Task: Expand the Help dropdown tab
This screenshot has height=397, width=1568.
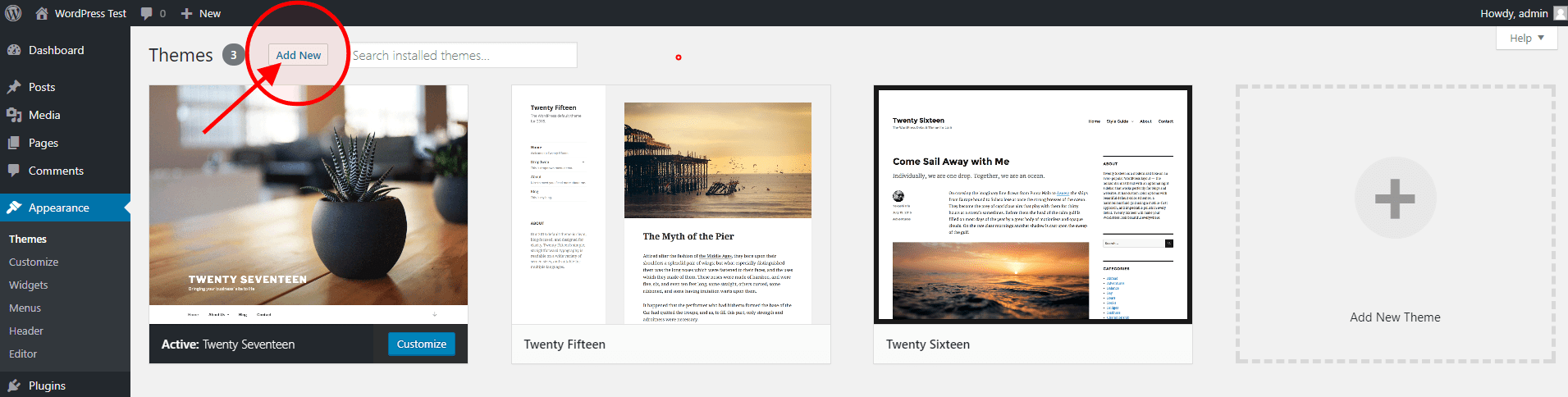Action: [1527, 38]
